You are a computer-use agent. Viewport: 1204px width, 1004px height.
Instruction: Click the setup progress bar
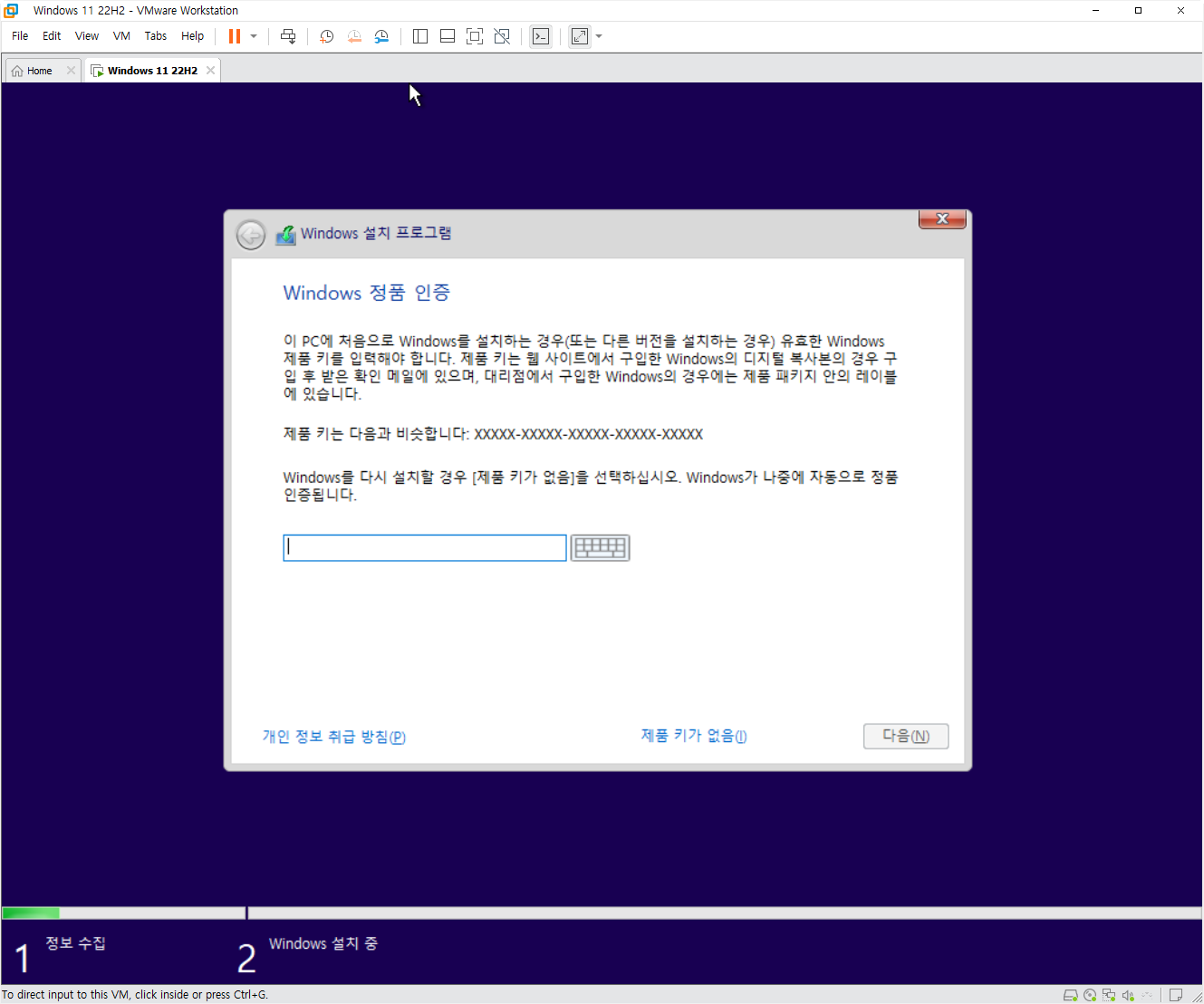click(x=602, y=913)
